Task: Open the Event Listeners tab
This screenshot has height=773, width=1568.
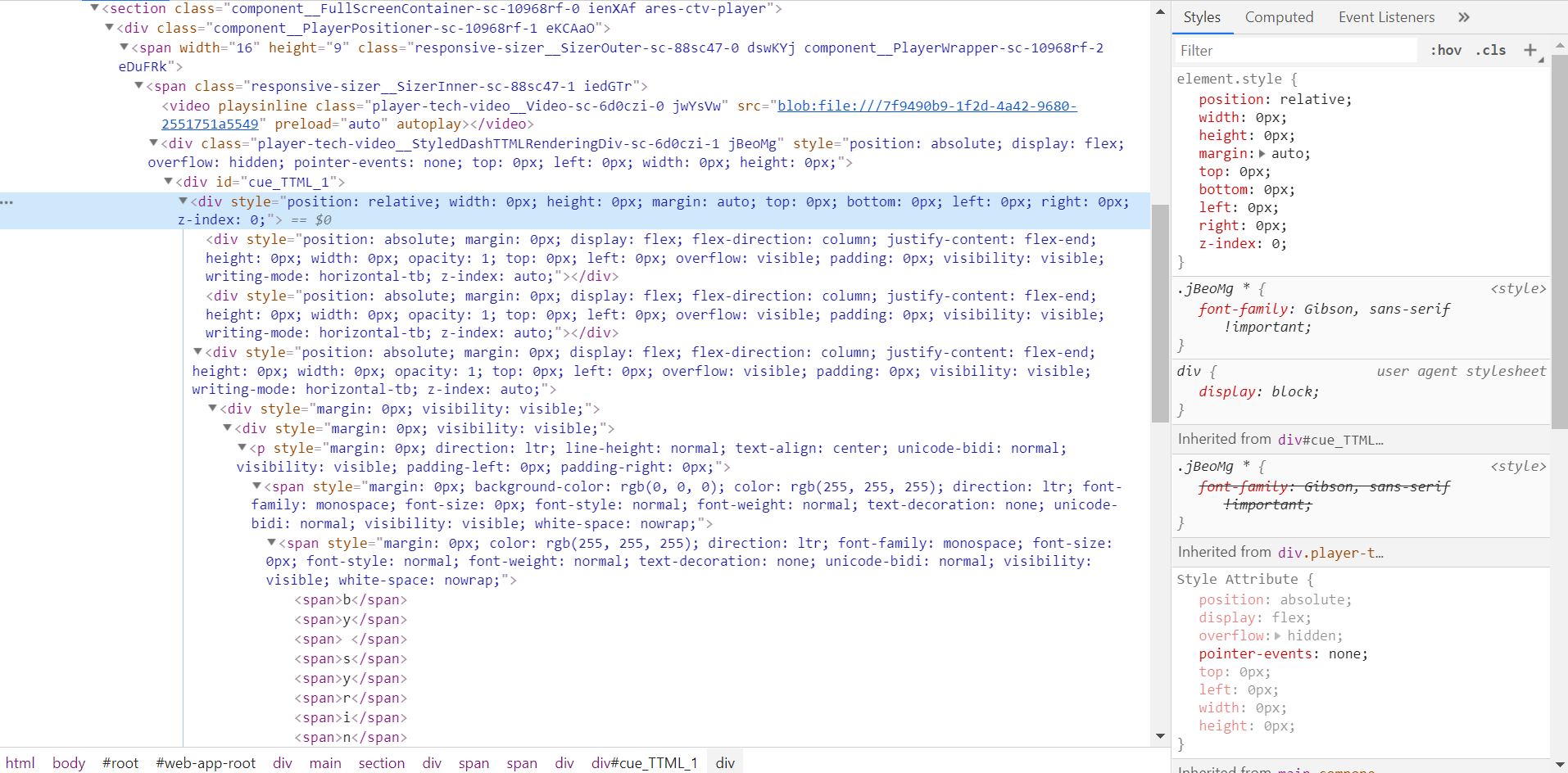Action: [x=1385, y=16]
